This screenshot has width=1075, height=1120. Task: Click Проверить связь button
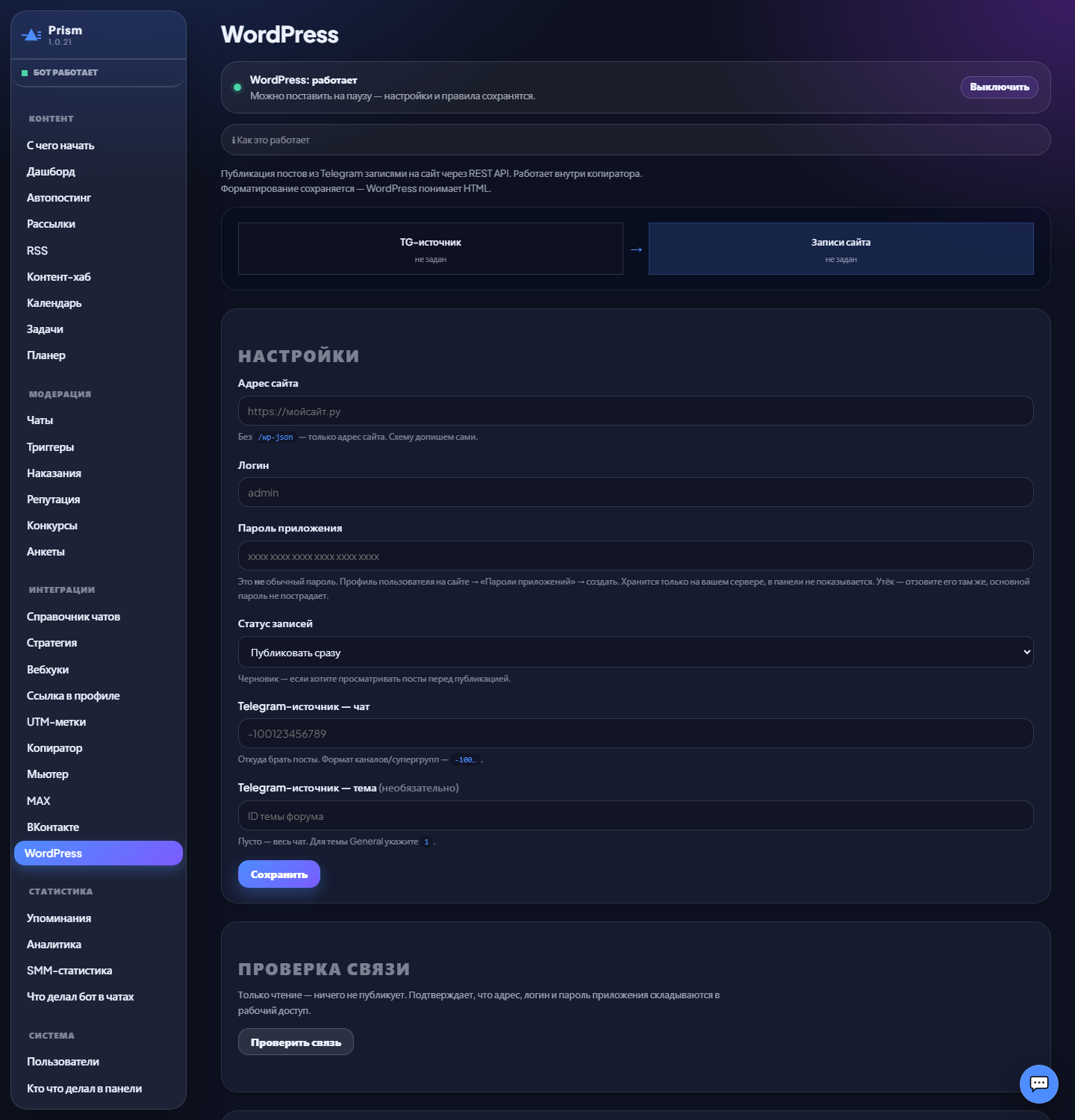[x=296, y=1042]
